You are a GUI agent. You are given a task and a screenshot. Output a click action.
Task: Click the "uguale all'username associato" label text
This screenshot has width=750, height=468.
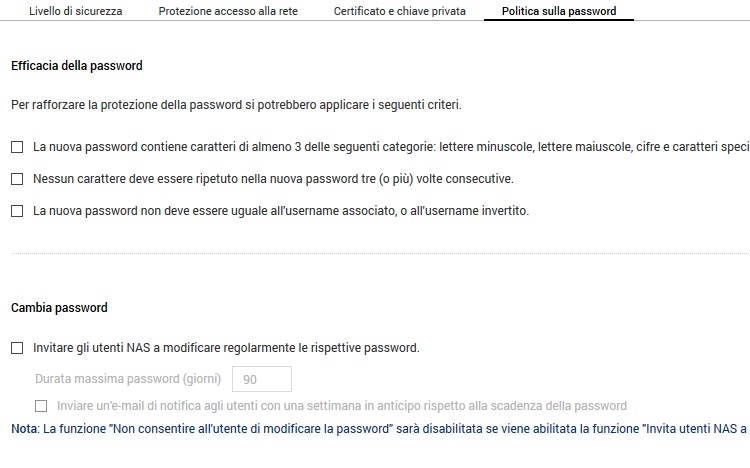coord(280,211)
